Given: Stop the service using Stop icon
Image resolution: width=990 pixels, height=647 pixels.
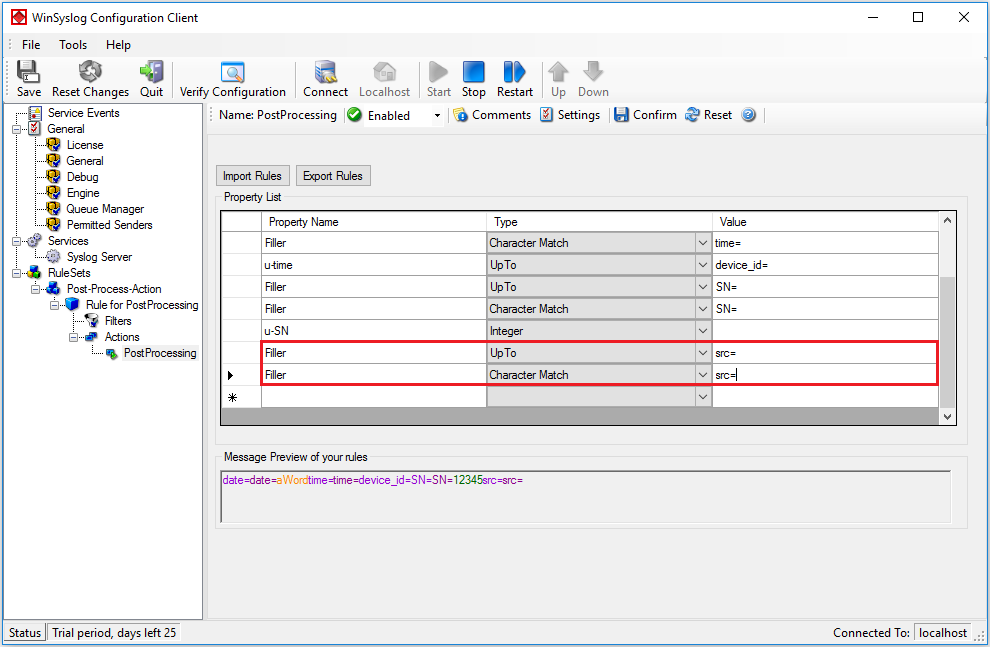Looking at the screenshot, I should pyautogui.click(x=474, y=79).
